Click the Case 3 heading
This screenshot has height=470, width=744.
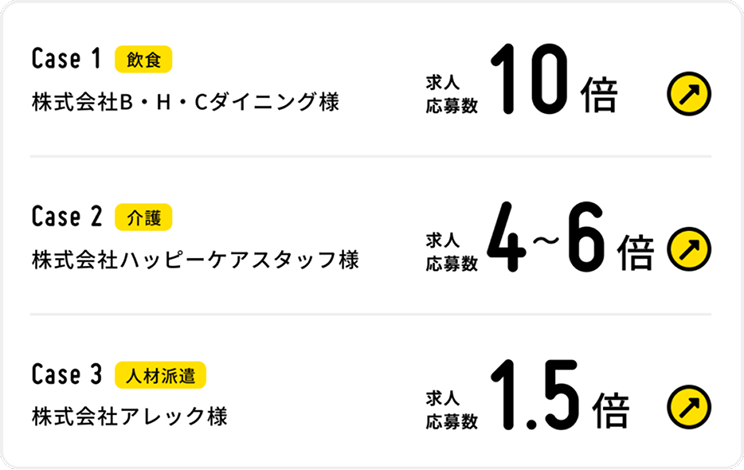(x=67, y=375)
